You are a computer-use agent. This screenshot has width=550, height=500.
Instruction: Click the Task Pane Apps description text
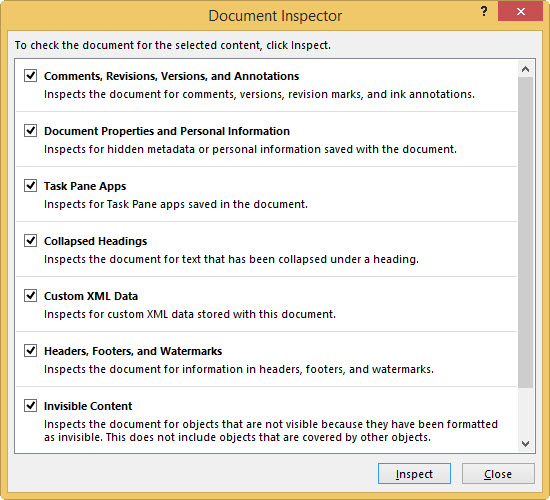coord(175,204)
